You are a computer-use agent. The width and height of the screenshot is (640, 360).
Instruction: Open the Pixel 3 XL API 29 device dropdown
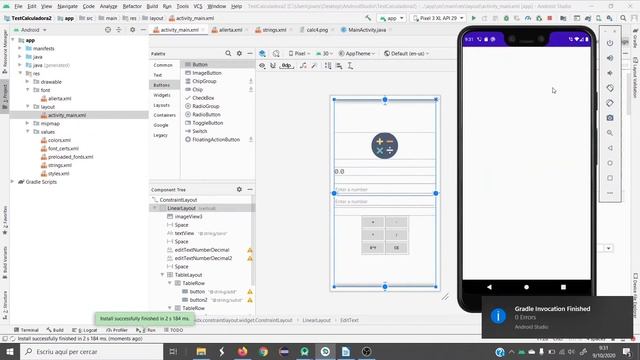(x=439, y=18)
